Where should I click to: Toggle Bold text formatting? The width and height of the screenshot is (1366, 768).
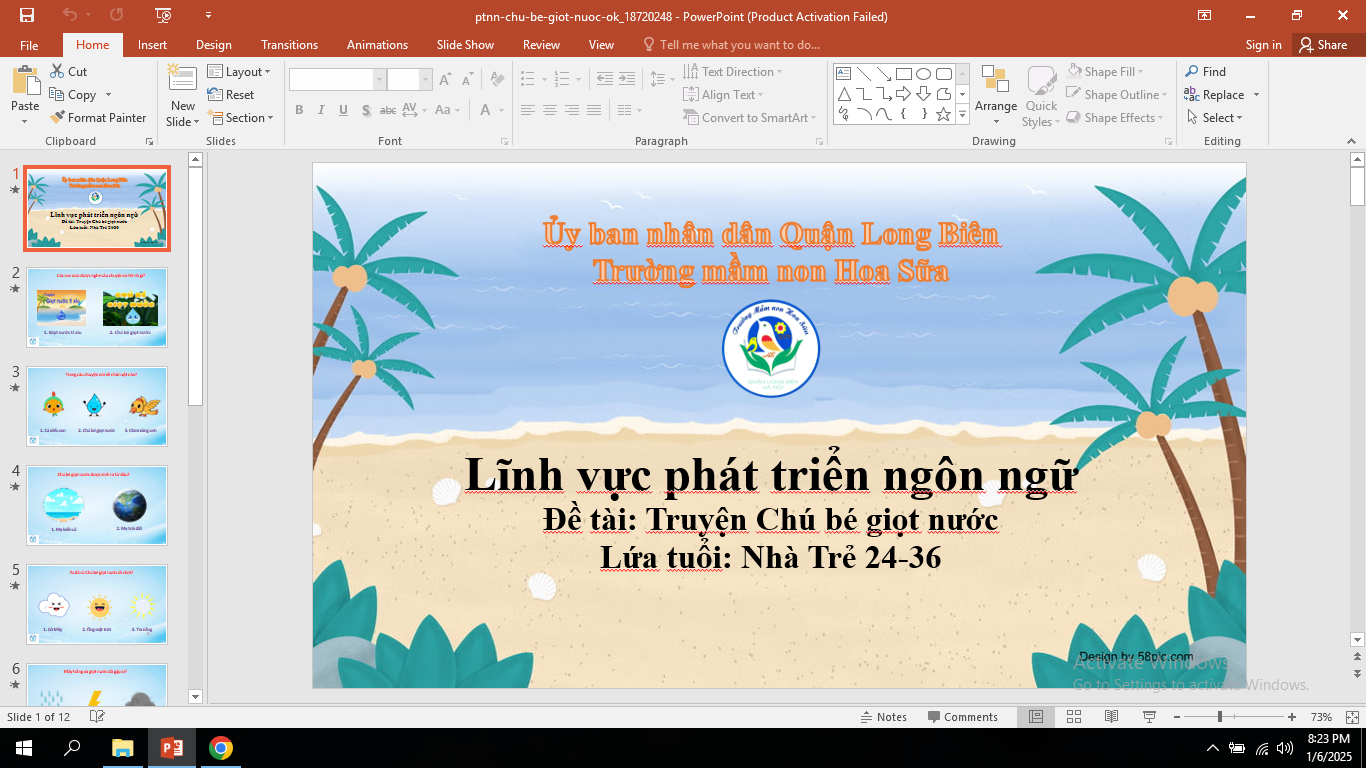[299, 110]
